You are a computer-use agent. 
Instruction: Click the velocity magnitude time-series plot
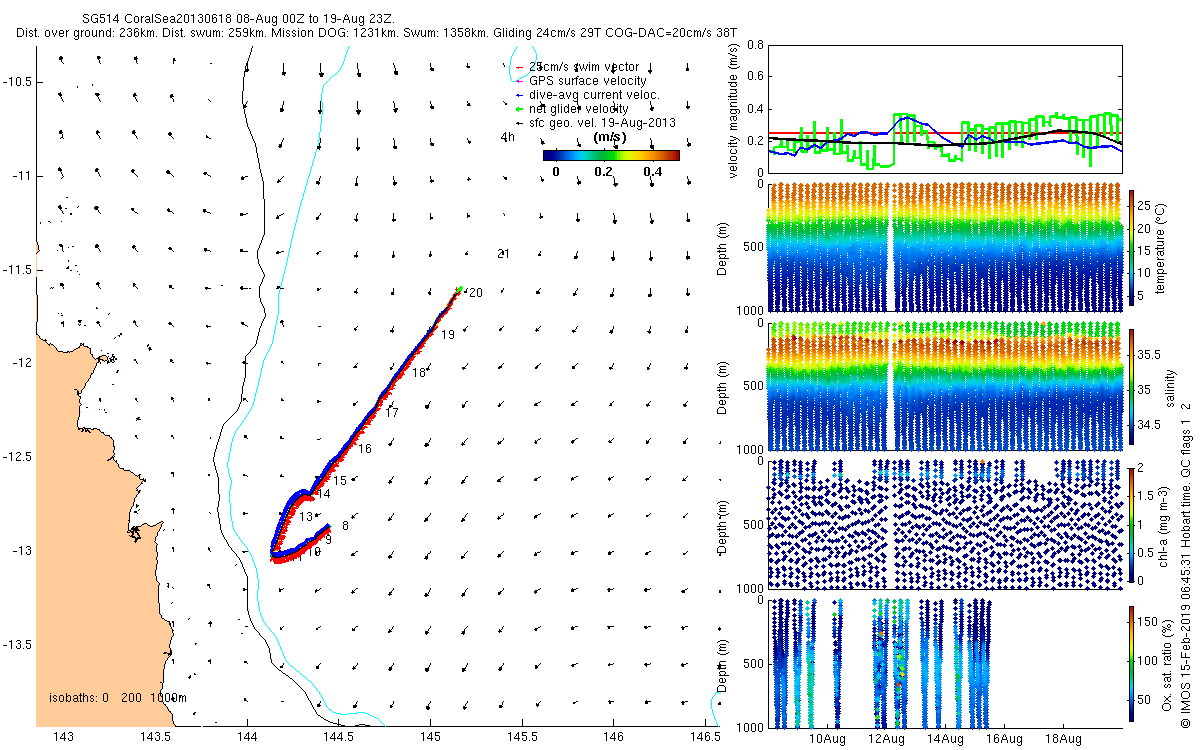click(x=946, y=109)
